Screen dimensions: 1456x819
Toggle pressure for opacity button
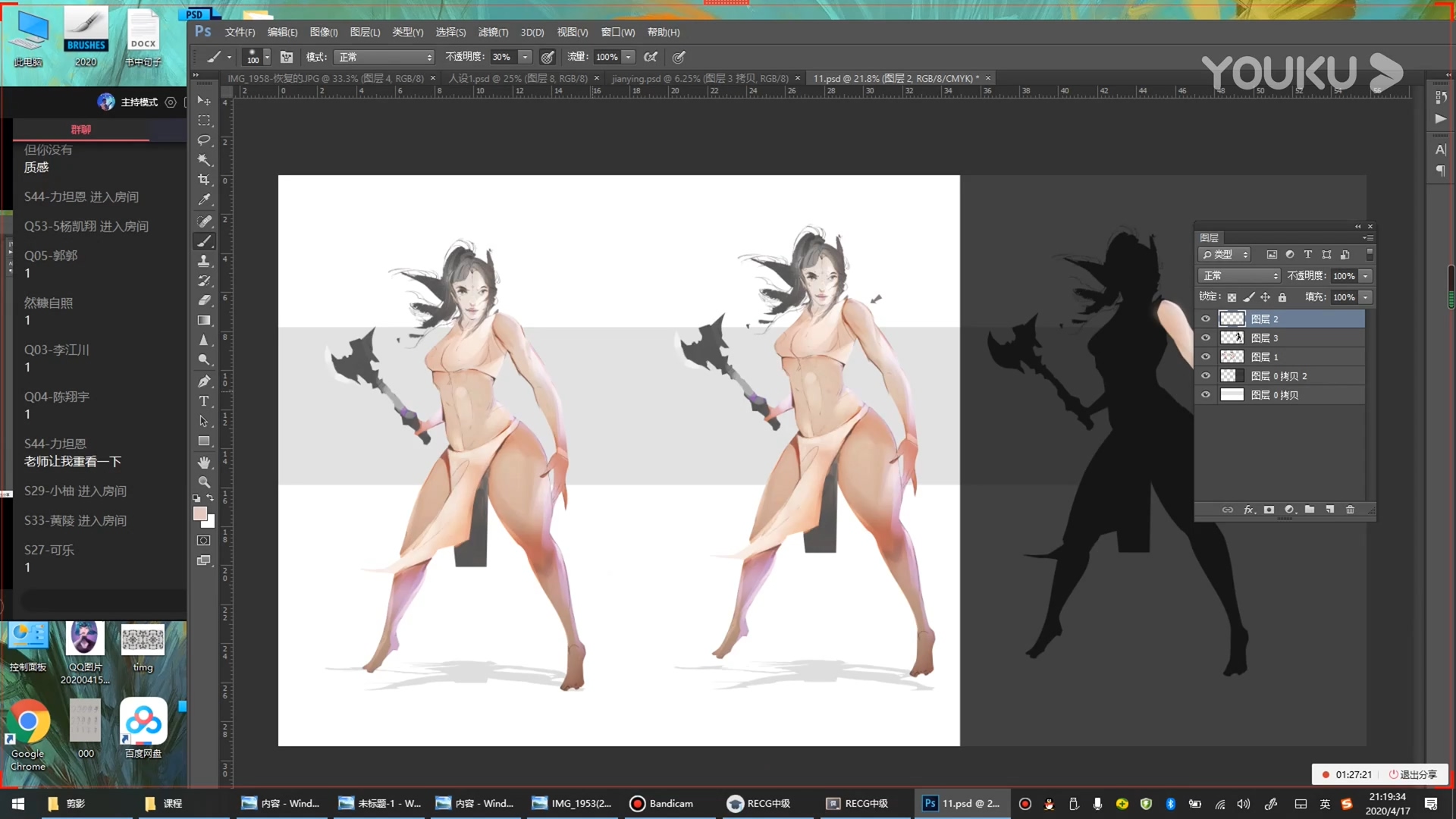click(x=548, y=57)
